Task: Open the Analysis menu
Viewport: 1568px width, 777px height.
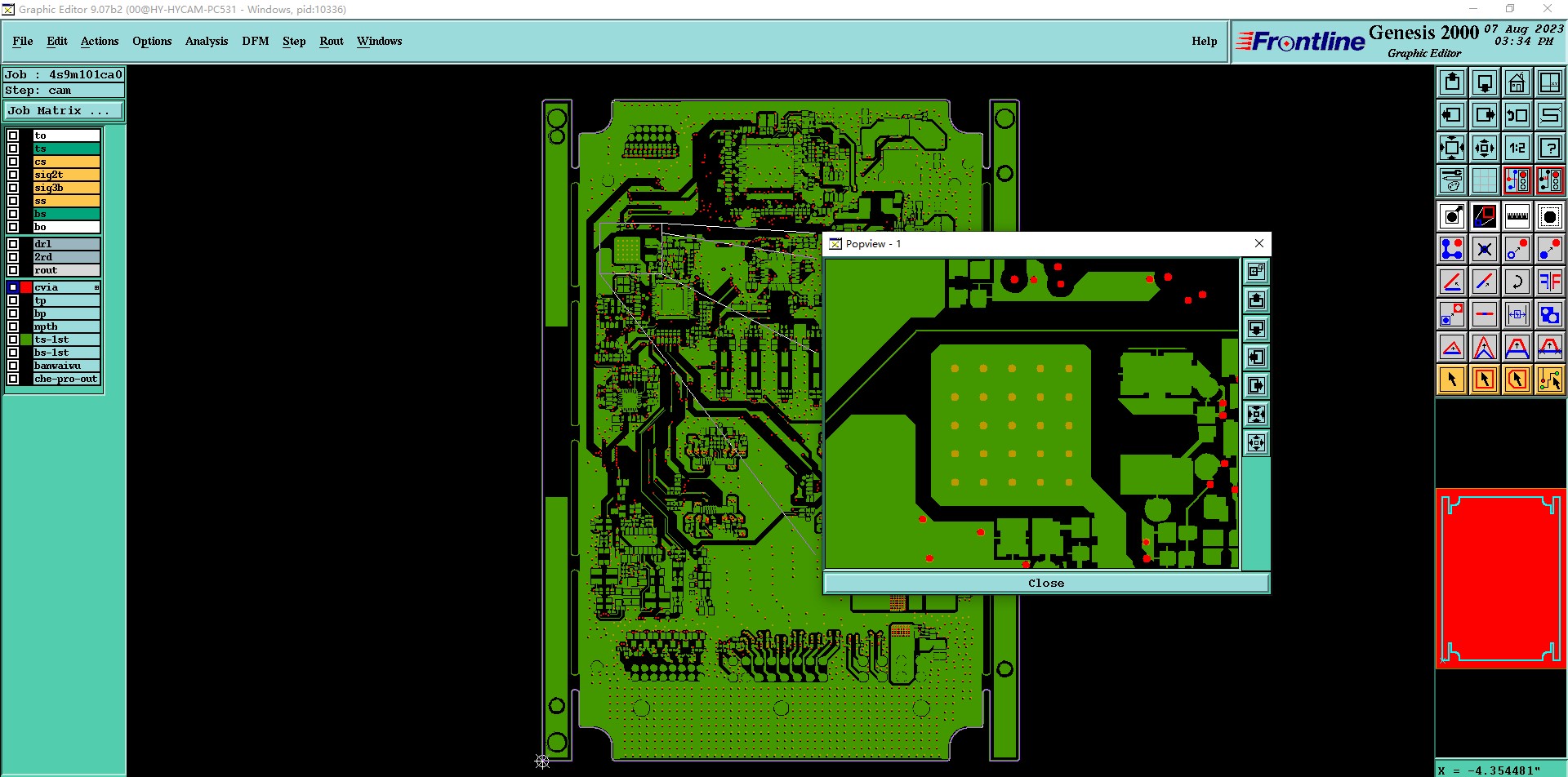Action: click(207, 41)
